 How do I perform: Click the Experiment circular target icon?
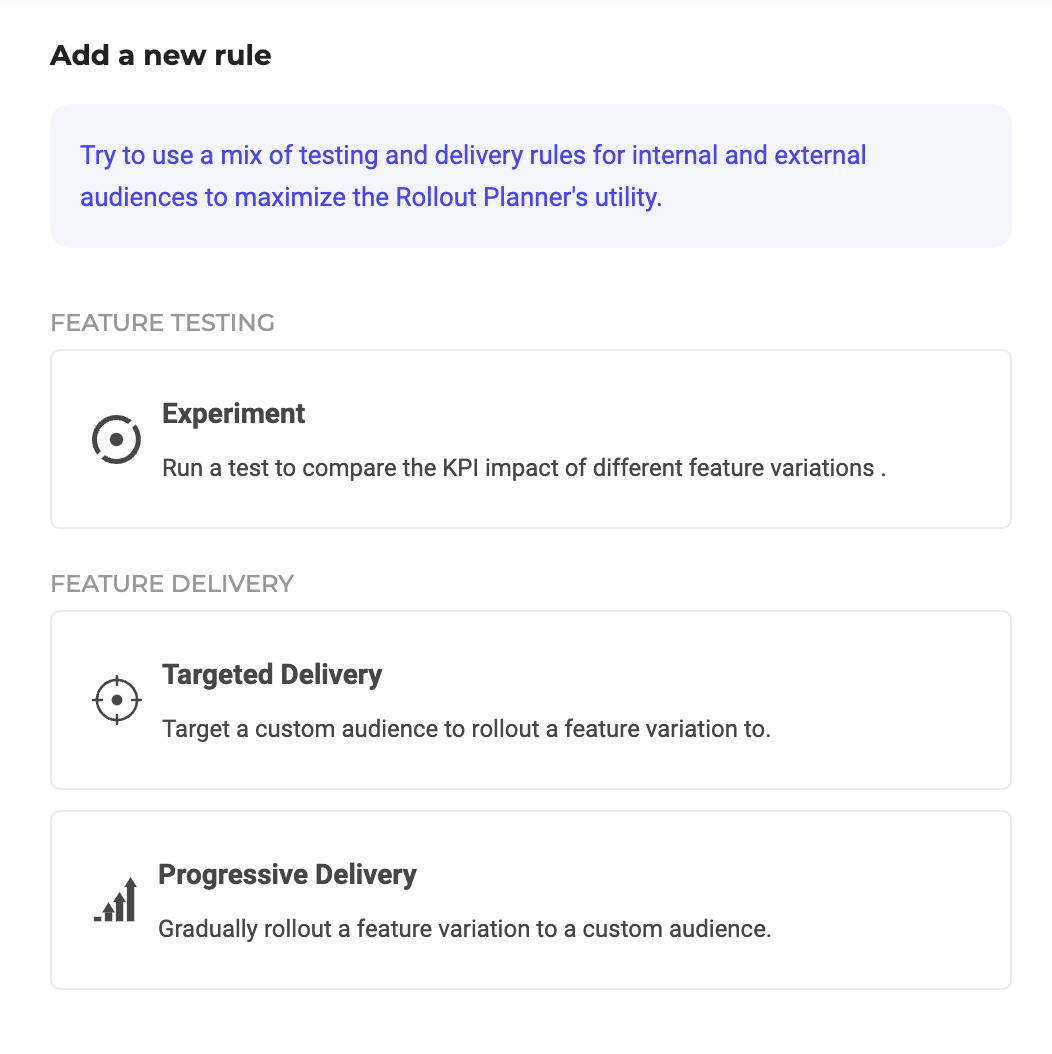(x=117, y=439)
